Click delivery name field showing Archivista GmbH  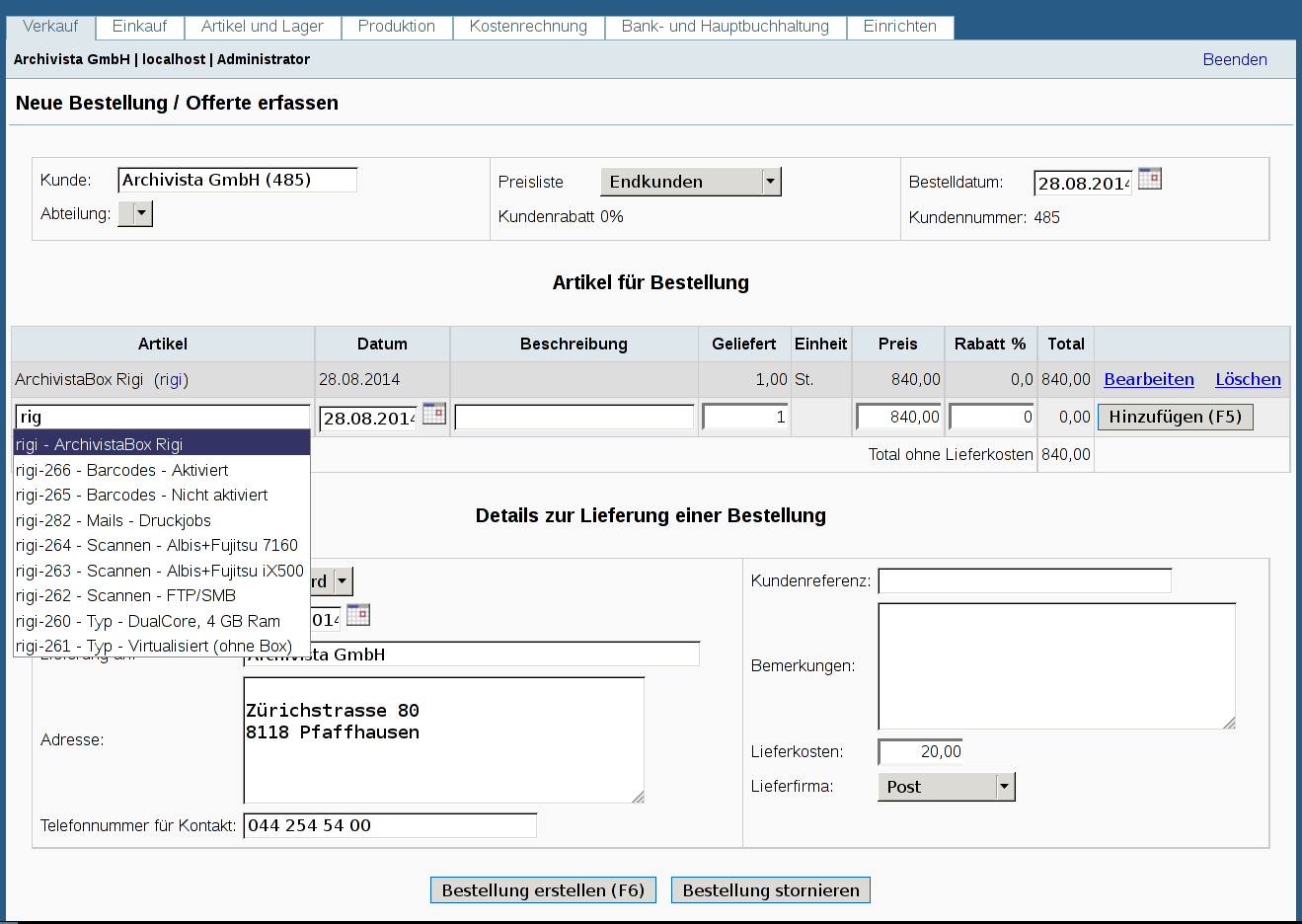[471, 654]
